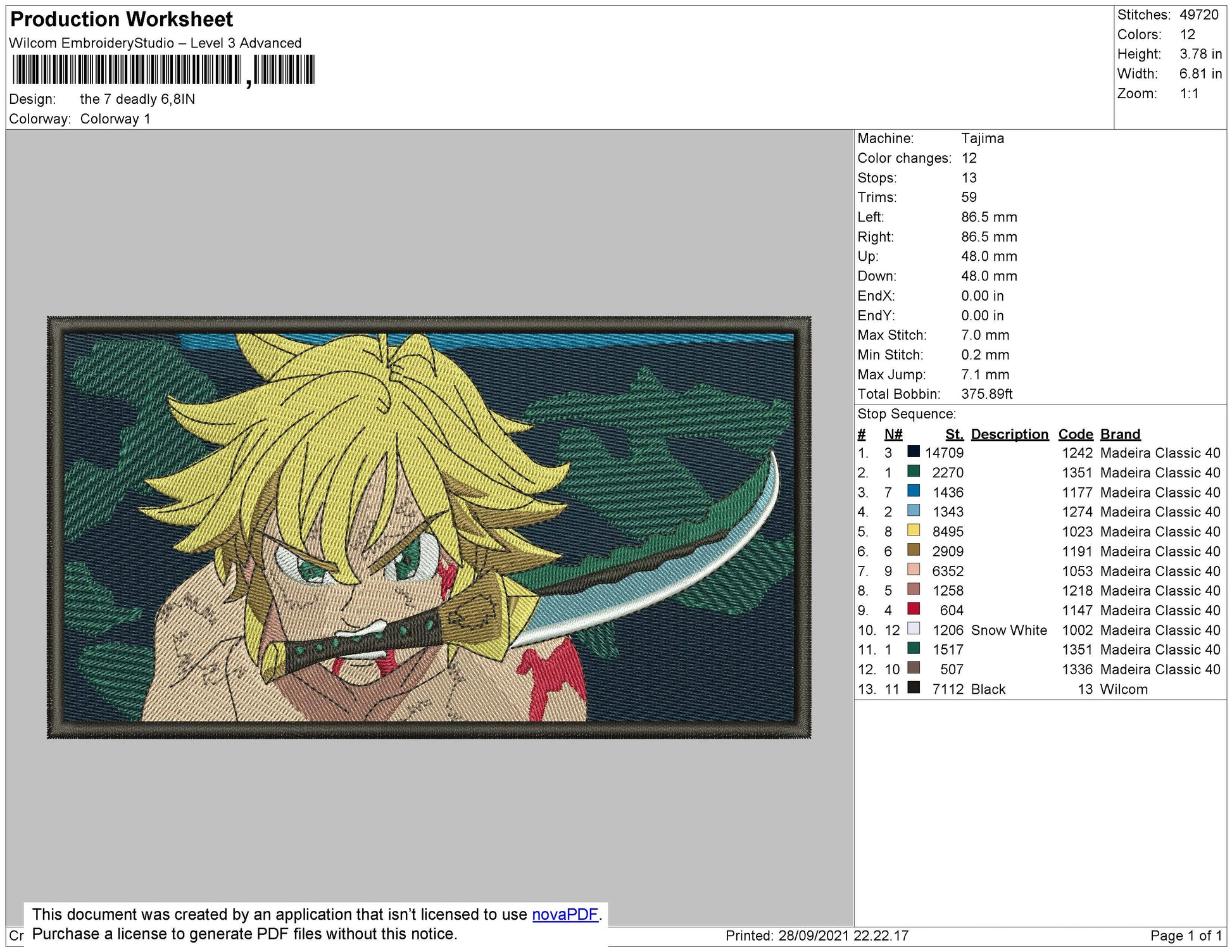1232x952 pixels.
Task: Click the N# column header
Action: (x=893, y=434)
